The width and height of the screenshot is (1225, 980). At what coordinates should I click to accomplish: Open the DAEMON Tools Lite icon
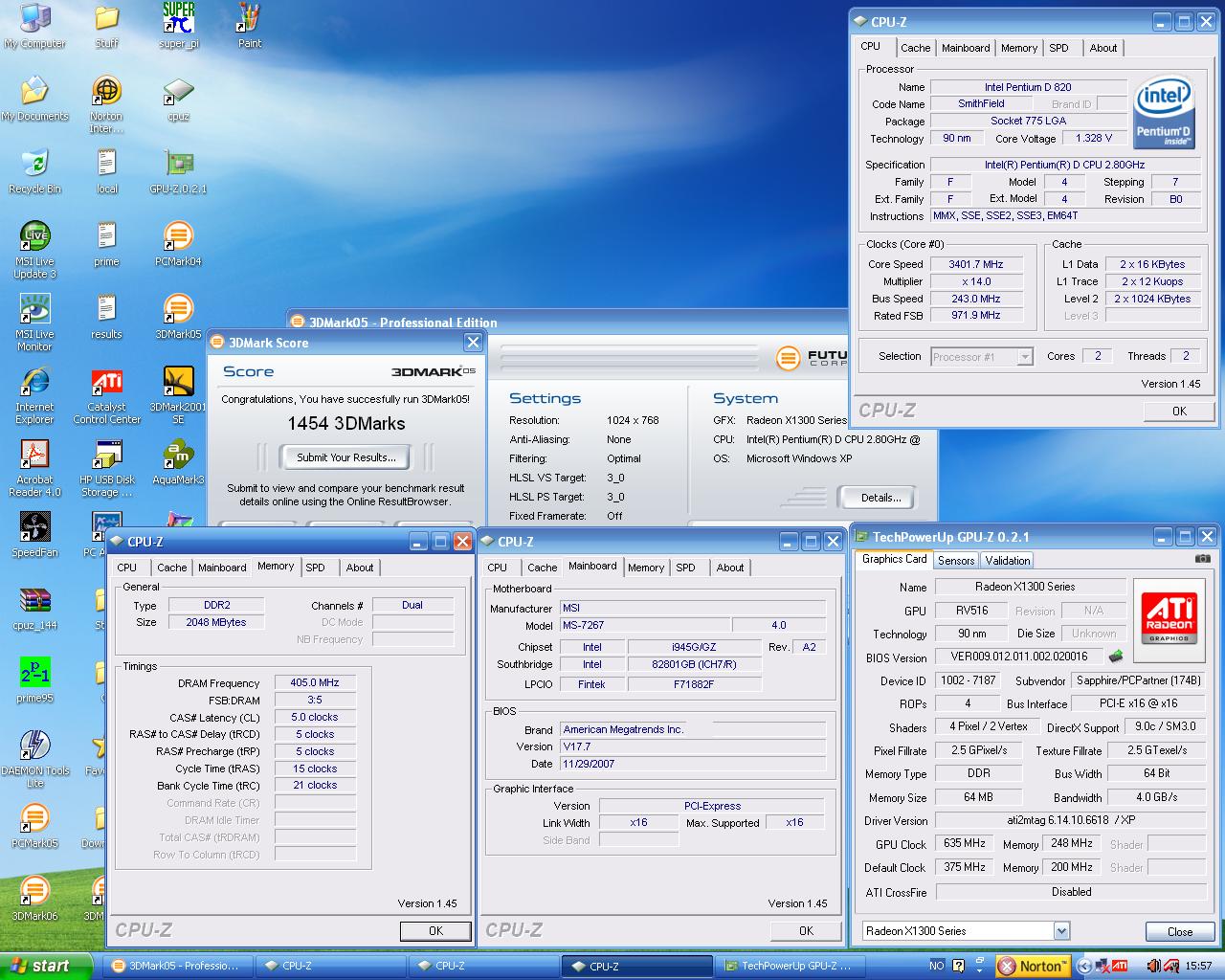[34, 759]
